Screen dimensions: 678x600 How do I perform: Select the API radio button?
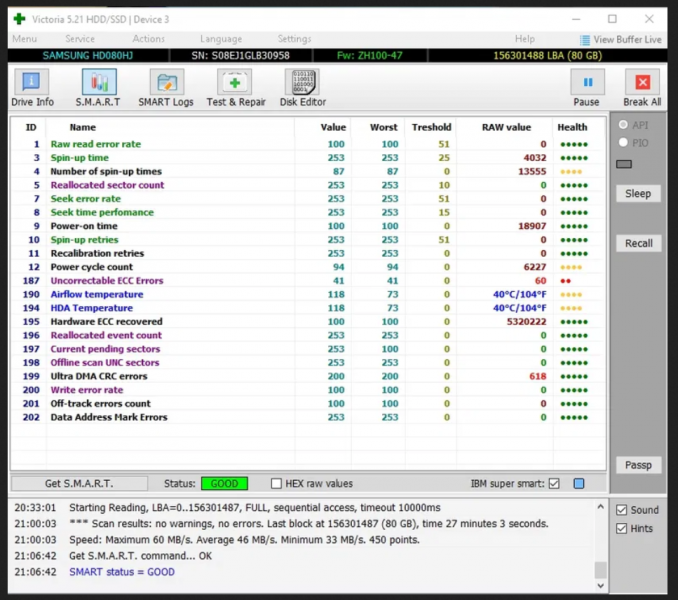(x=624, y=125)
